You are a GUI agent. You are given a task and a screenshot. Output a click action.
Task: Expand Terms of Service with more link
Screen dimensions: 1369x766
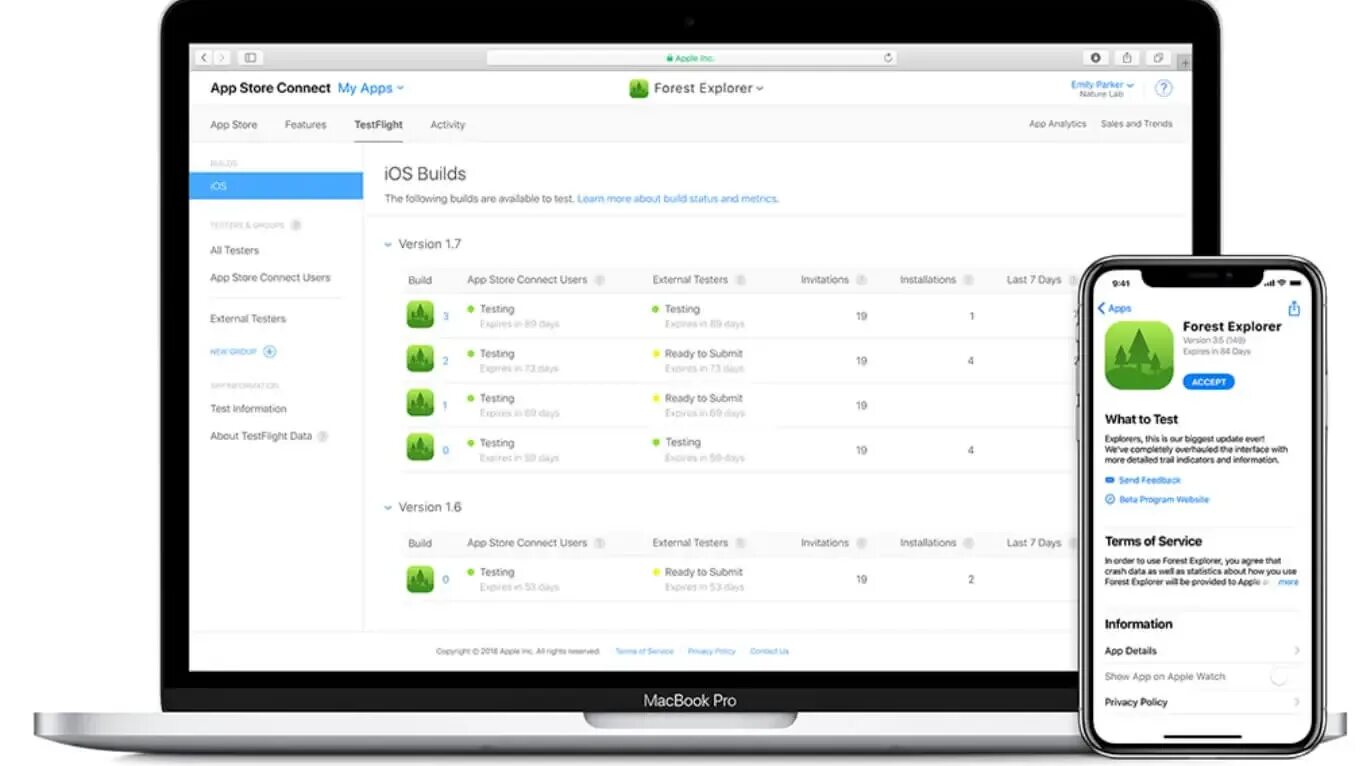coord(1288,582)
